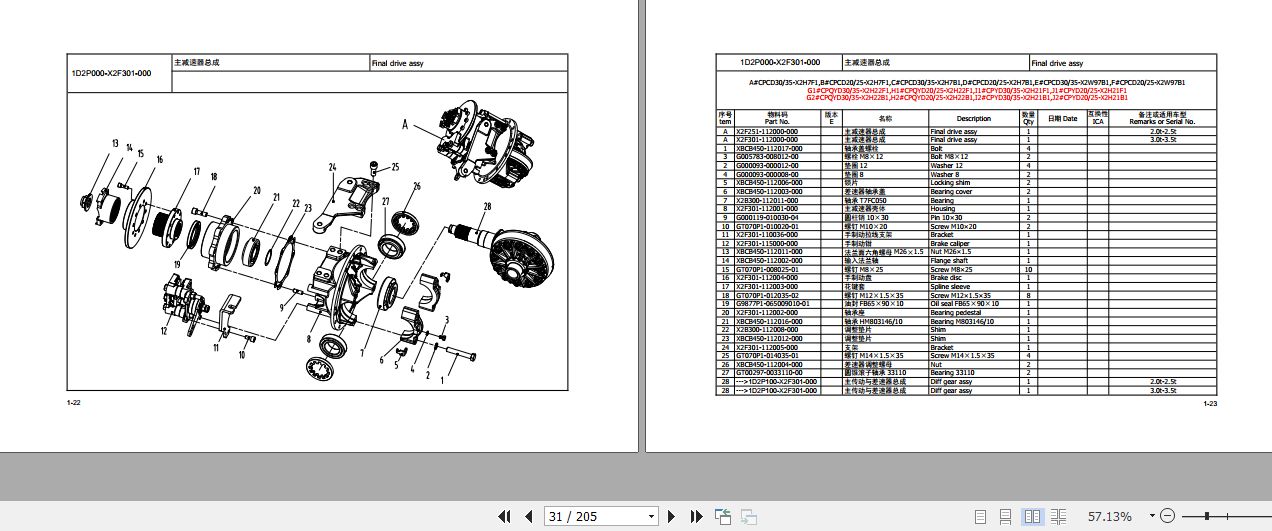The height and width of the screenshot is (531, 1272).
Task: Select part number X2F301-115000-000
Action: (766, 243)
